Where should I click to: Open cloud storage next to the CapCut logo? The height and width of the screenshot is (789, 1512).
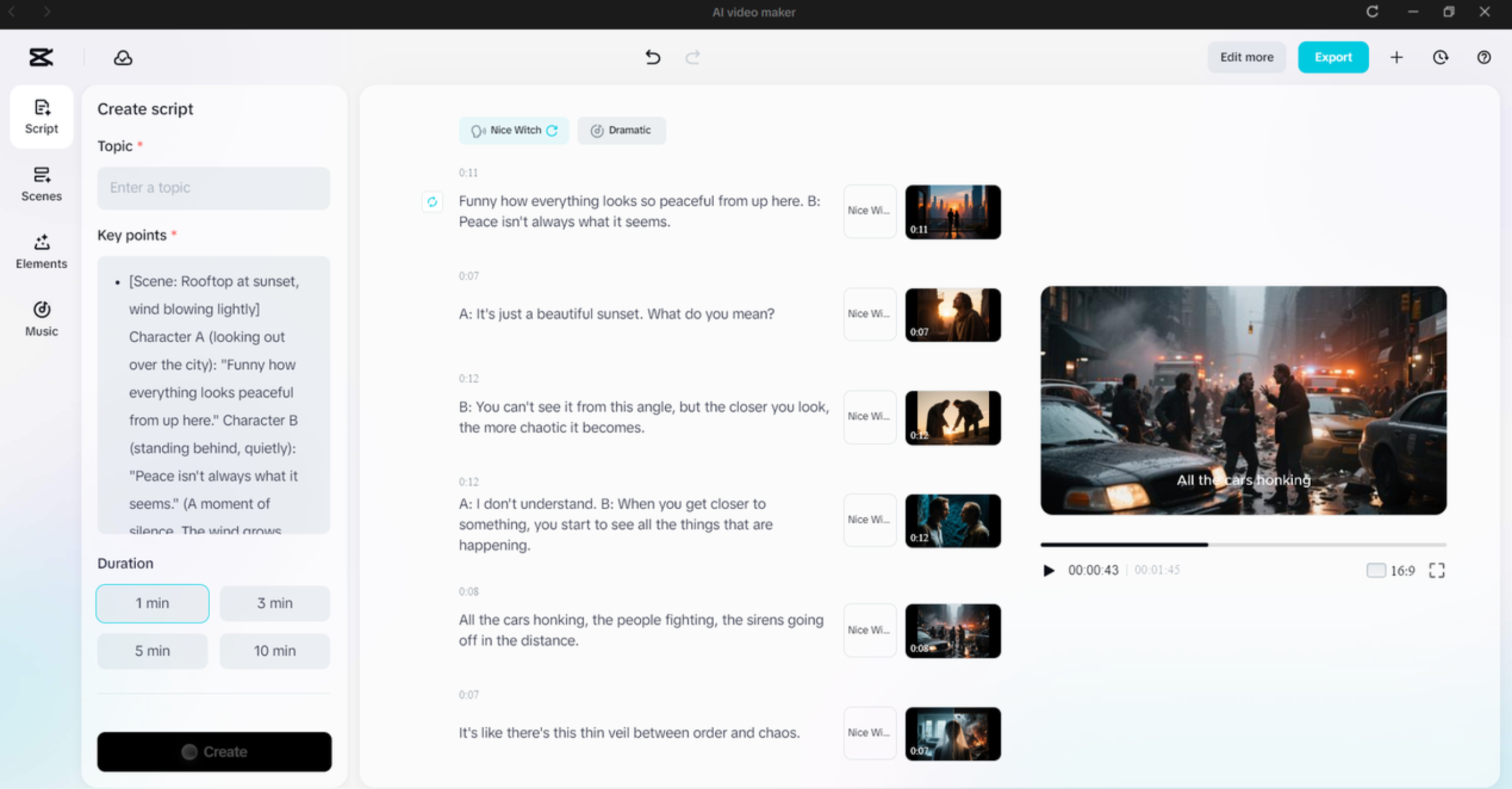[122, 57]
